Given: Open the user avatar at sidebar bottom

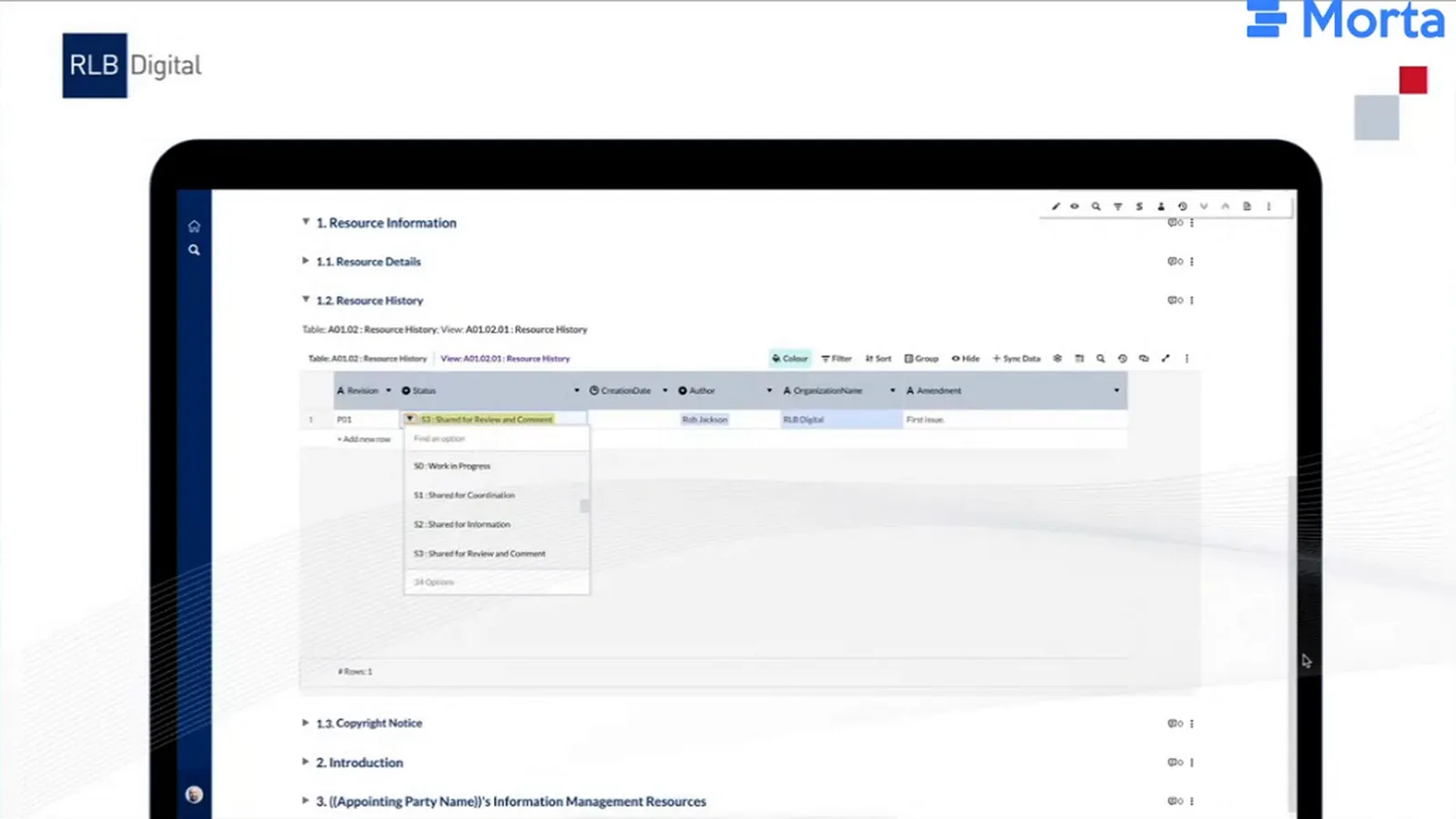Looking at the screenshot, I should [194, 794].
